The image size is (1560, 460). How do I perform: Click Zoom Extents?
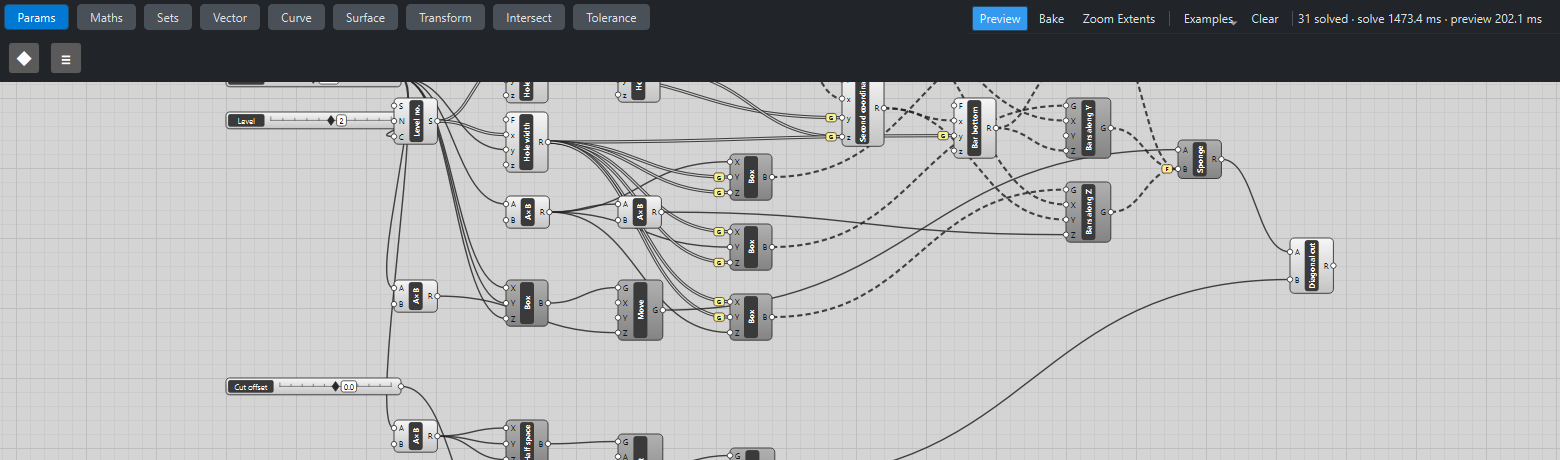[x=1118, y=19]
